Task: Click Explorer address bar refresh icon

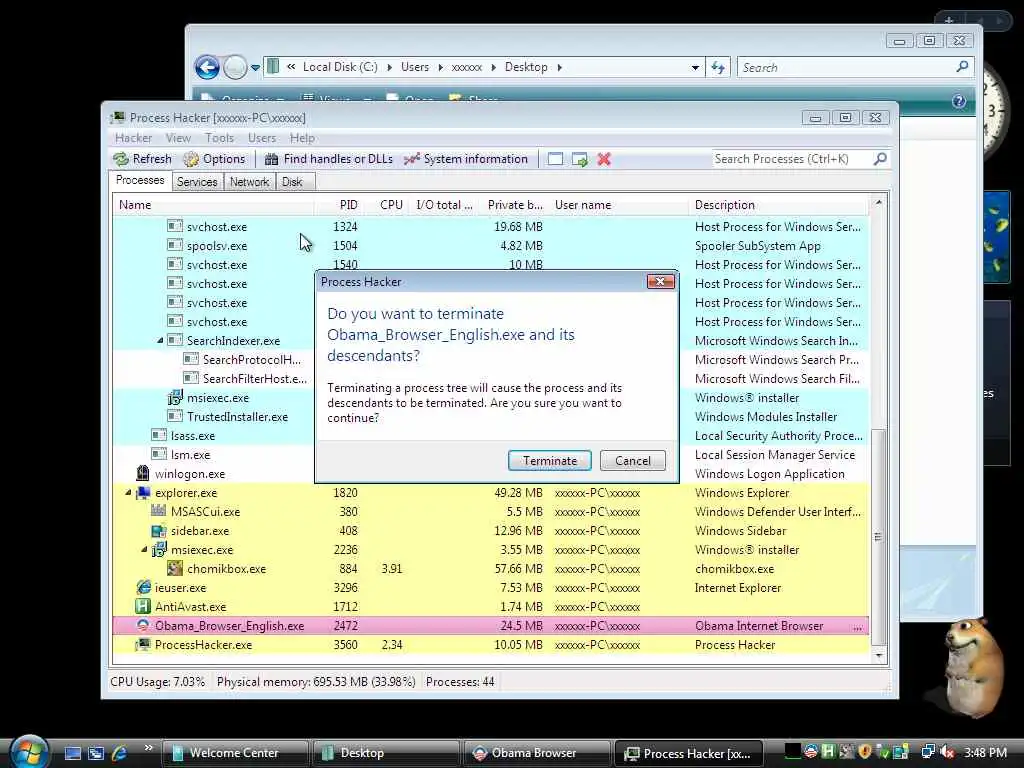Action: [718, 67]
